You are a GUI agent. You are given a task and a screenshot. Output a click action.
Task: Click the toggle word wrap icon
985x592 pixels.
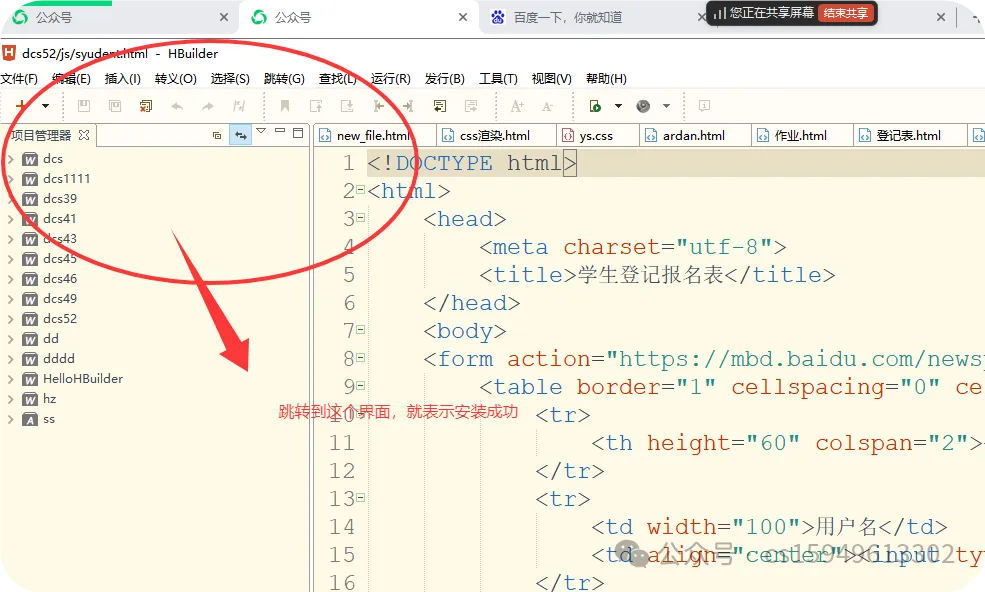click(x=440, y=106)
